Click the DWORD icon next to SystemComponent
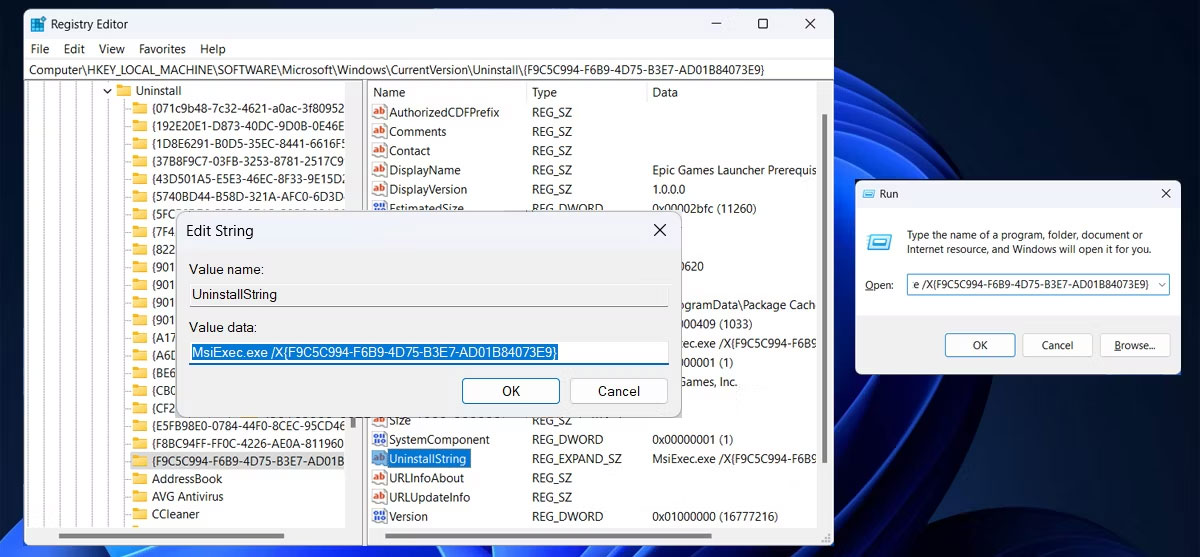The width and height of the screenshot is (1200, 557). coord(379,439)
